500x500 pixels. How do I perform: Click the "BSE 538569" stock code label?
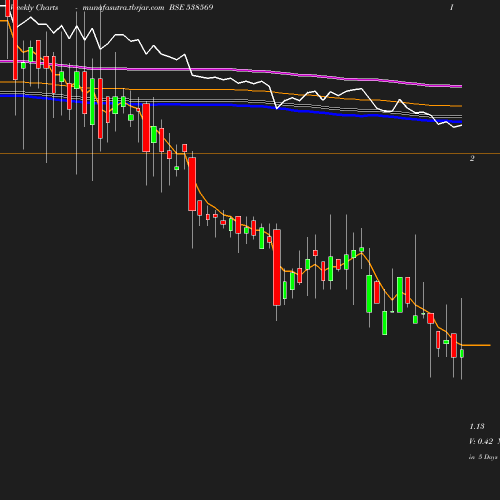pos(191,7)
